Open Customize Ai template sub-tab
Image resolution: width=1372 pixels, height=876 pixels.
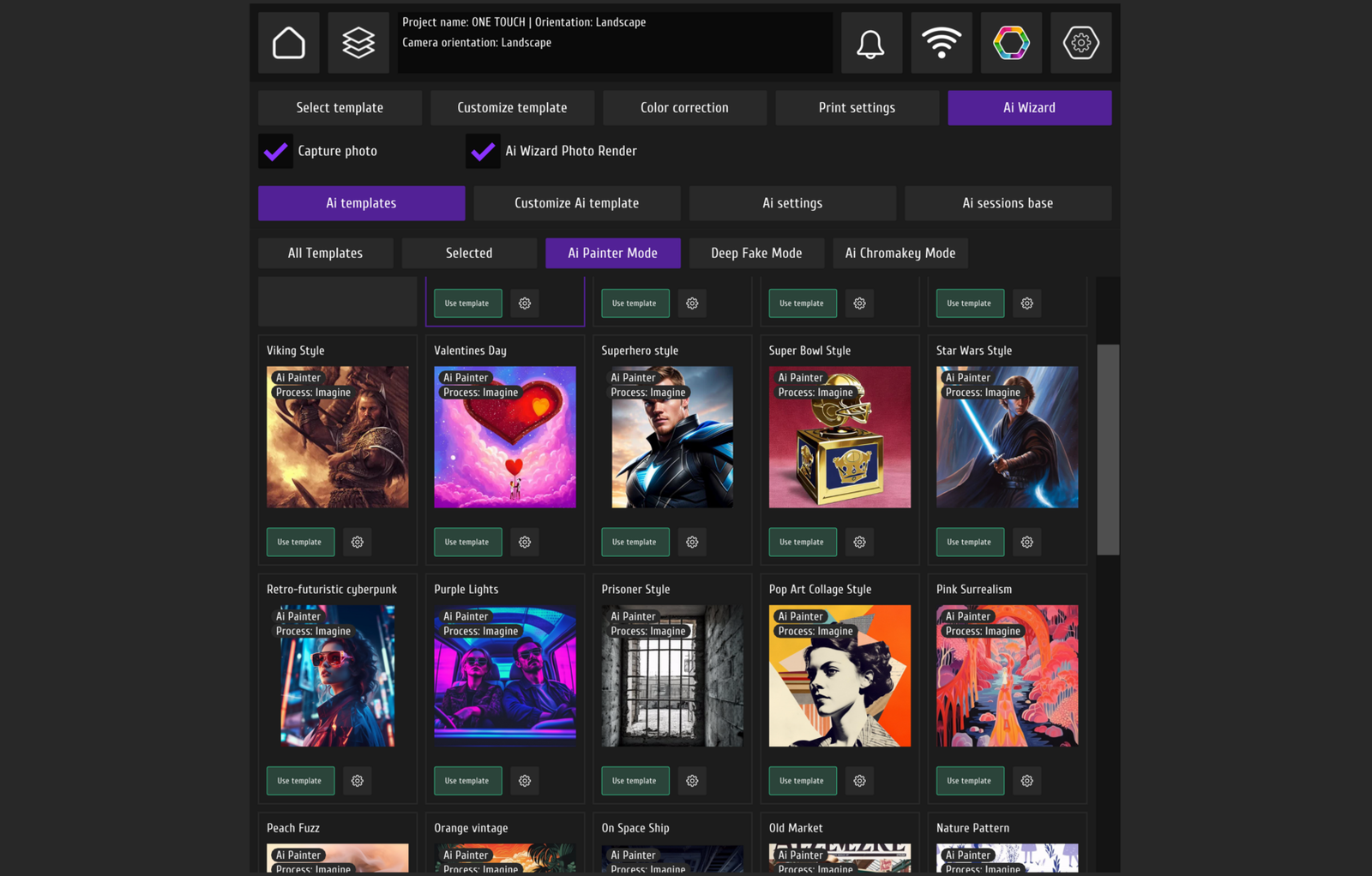(x=576, y=203)
